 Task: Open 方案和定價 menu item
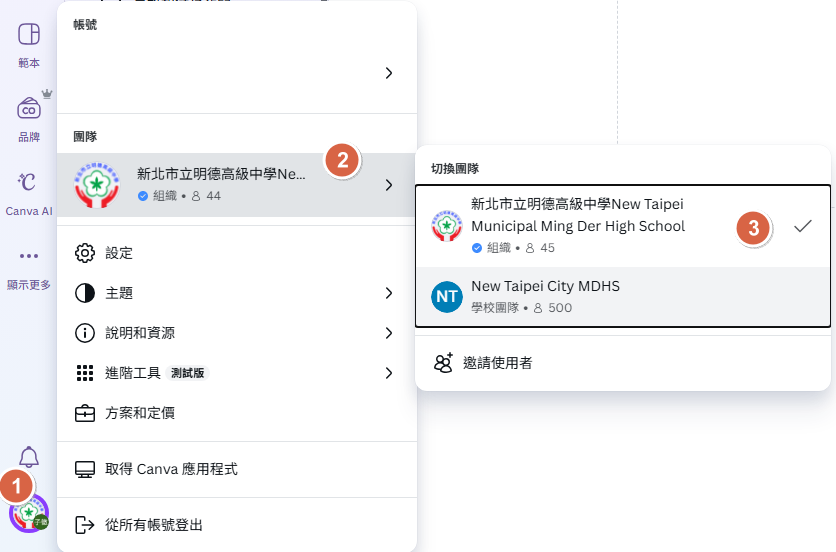[237, 413]
